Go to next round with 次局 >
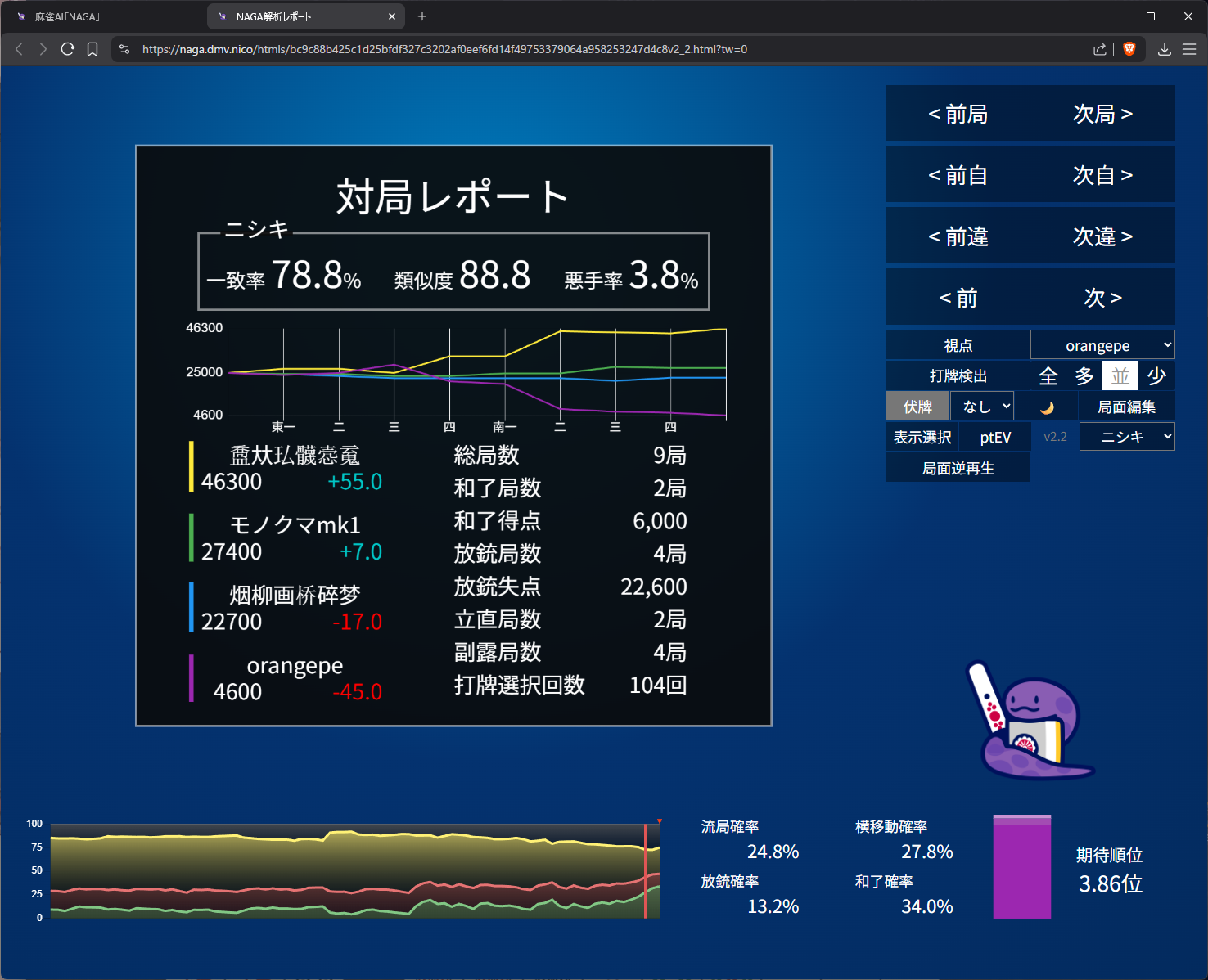1208x980 pixels. (1102, 114)
